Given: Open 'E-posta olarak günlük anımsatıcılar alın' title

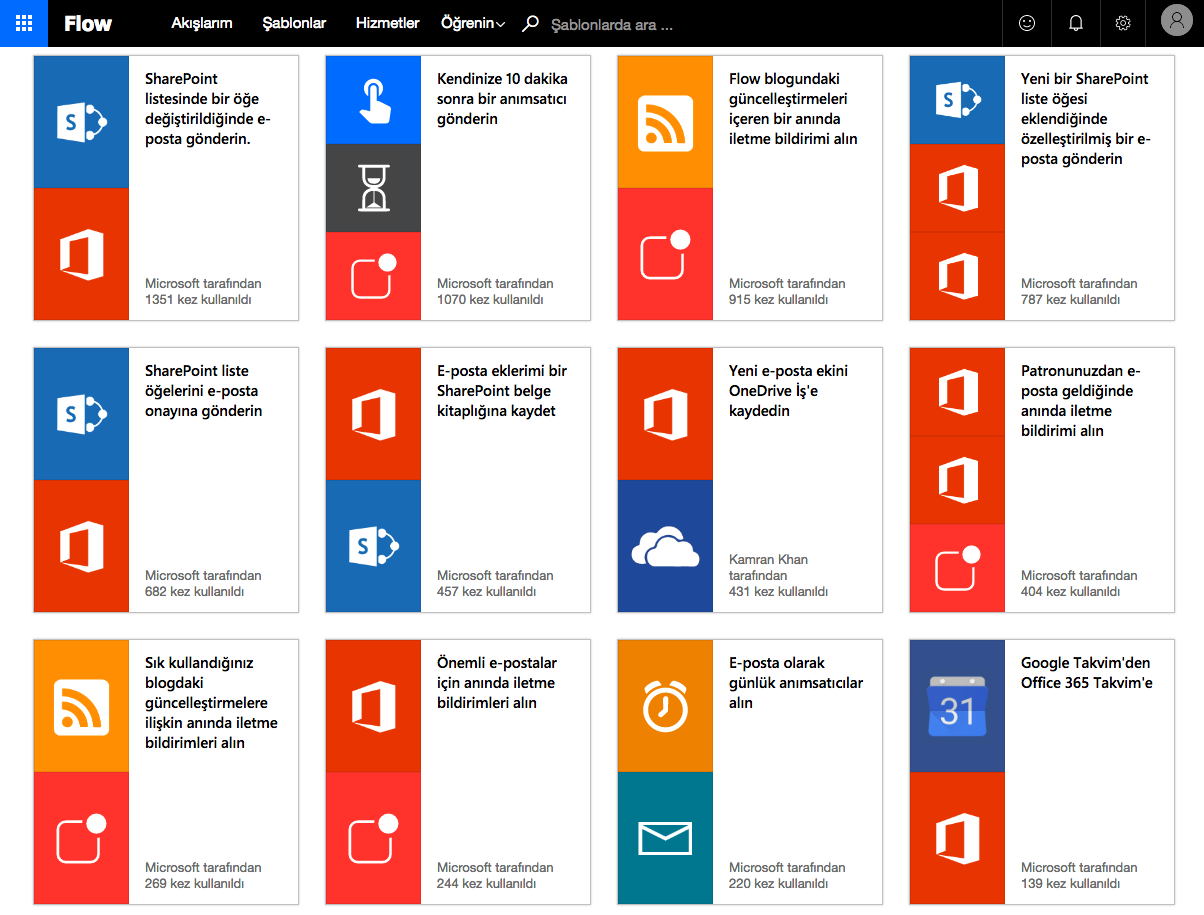Looking at the screenshot, I should point(796,683).
